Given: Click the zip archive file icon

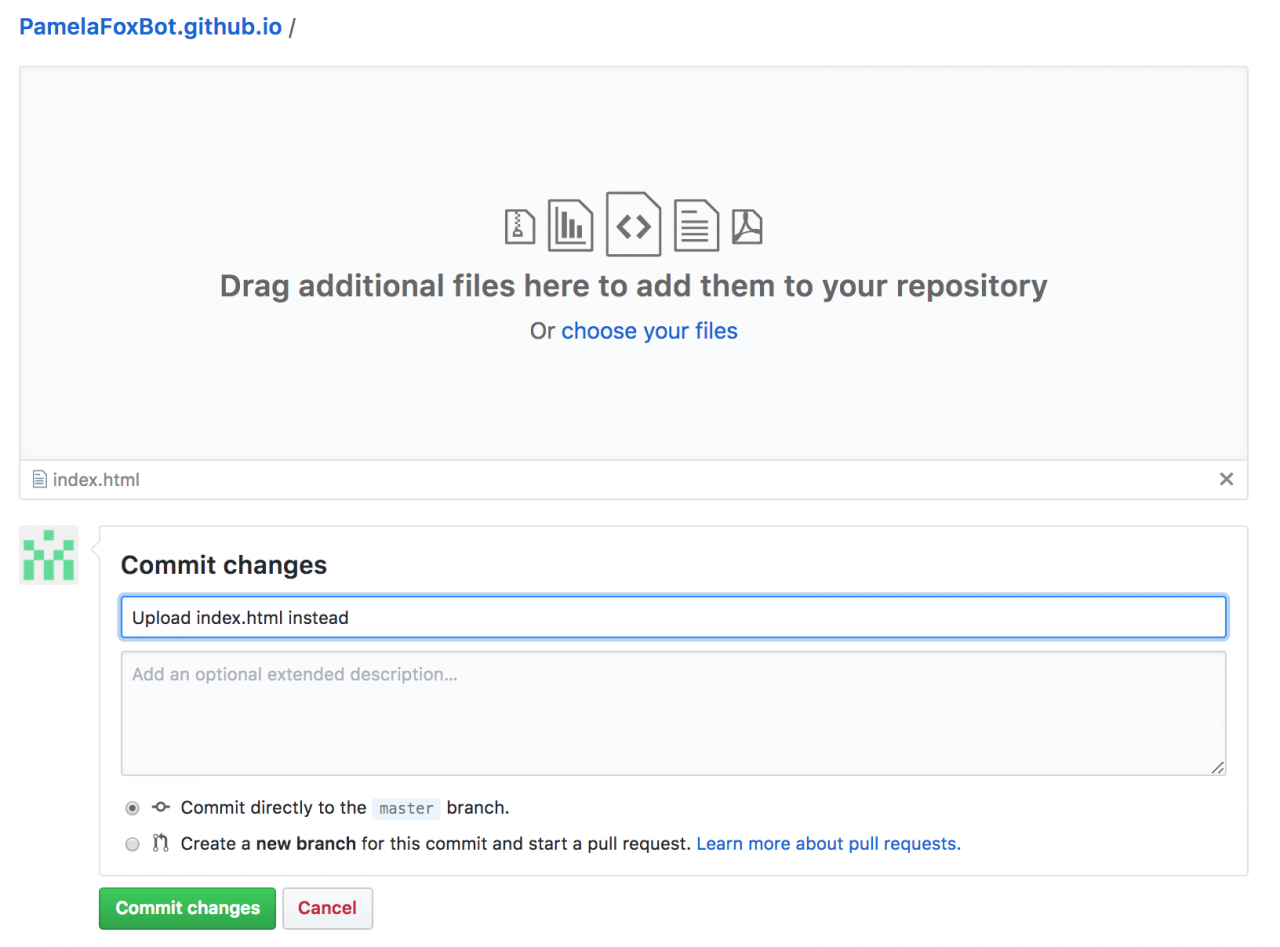Looking at the screenshot, I should (x=520, y=226).
